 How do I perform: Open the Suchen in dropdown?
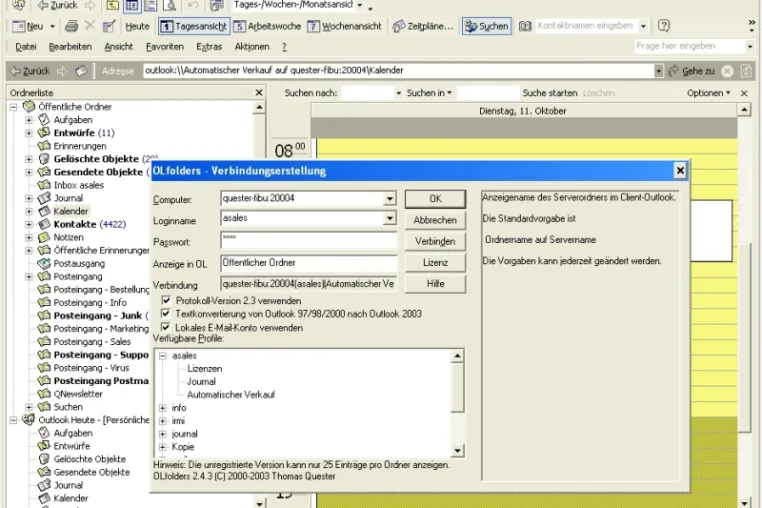pyautogui.click(x=429, y=93)
